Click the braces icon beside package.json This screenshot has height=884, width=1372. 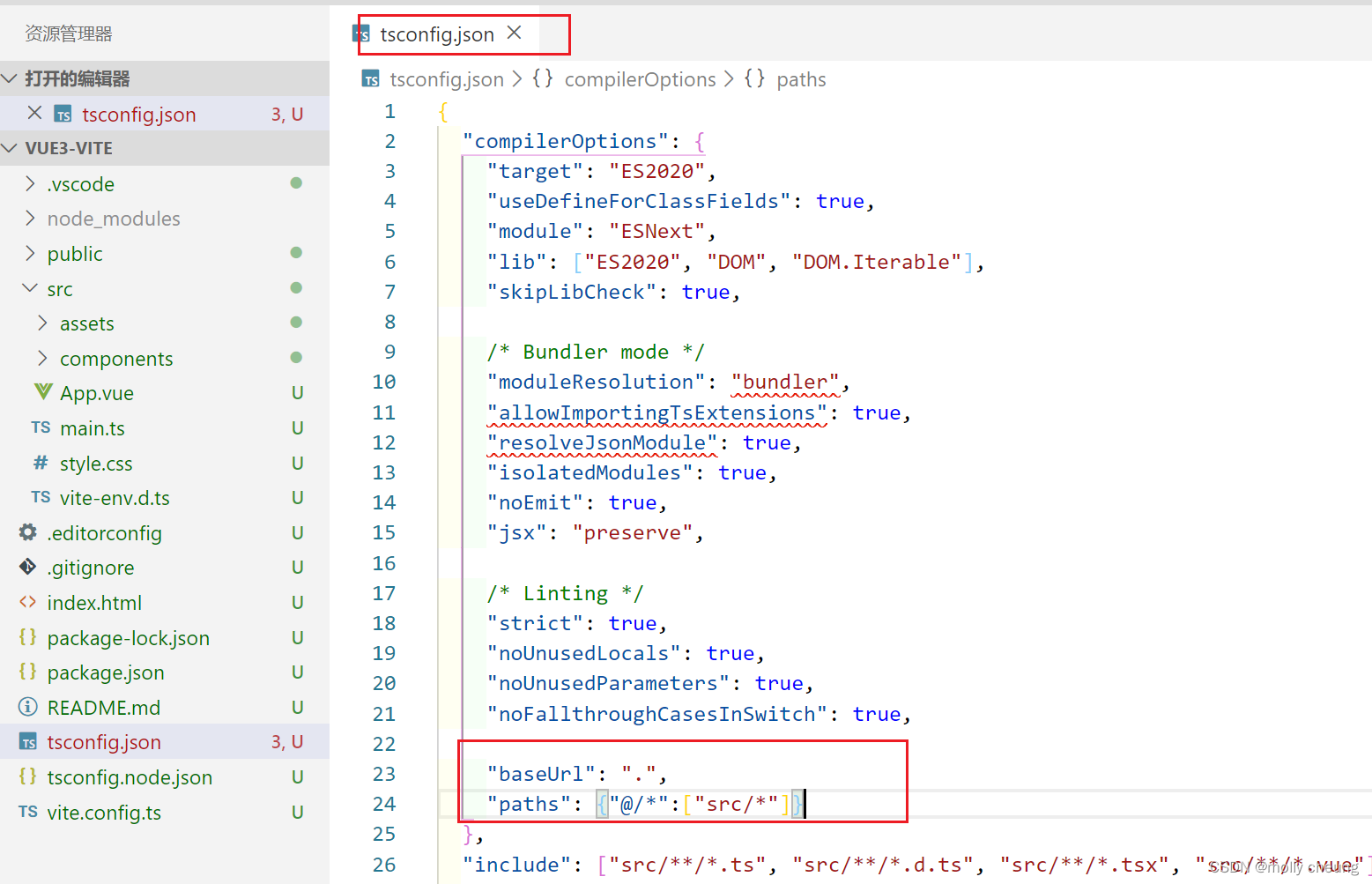[x=28, y=672]
